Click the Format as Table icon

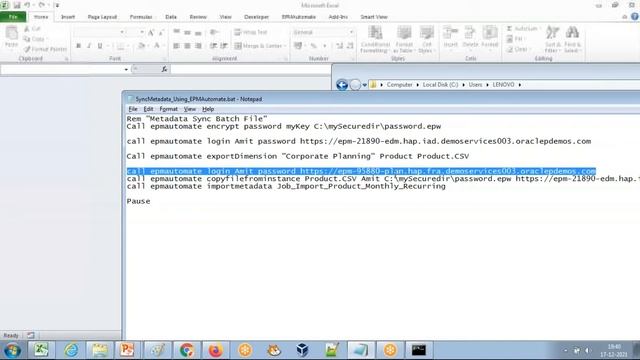click(404, 39)
